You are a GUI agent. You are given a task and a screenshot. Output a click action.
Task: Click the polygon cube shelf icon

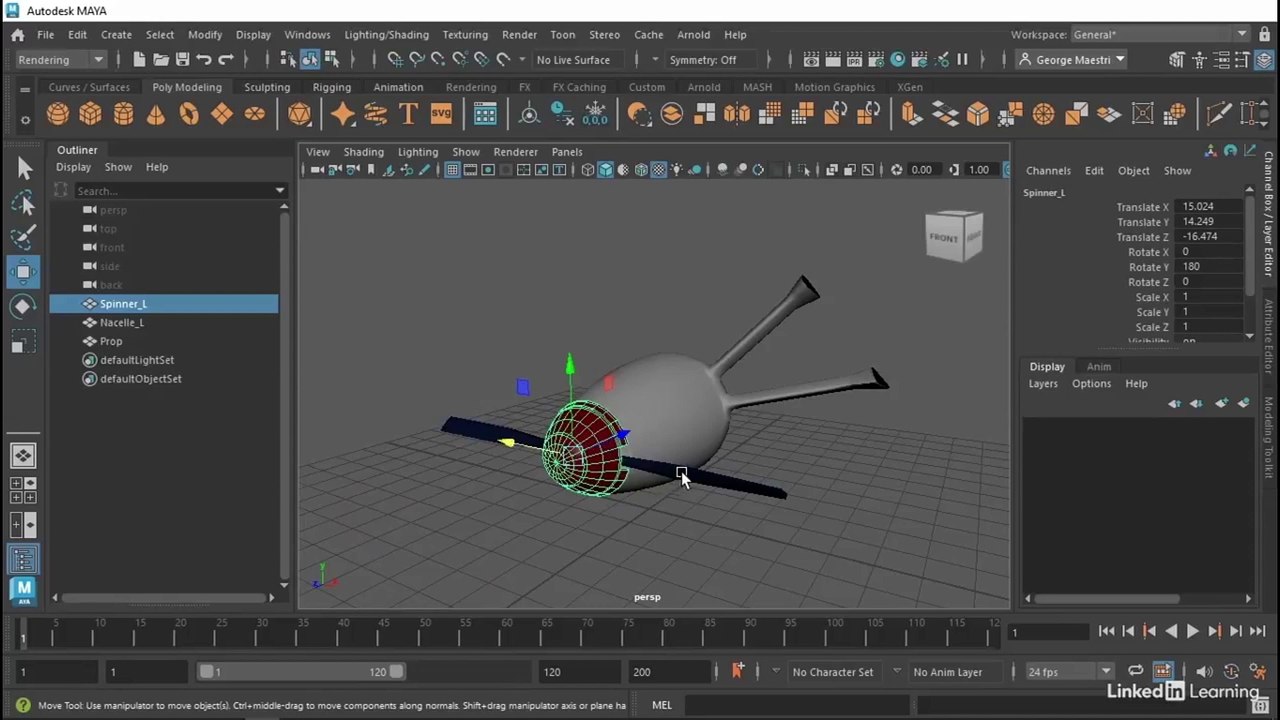(x=90, y=114)
